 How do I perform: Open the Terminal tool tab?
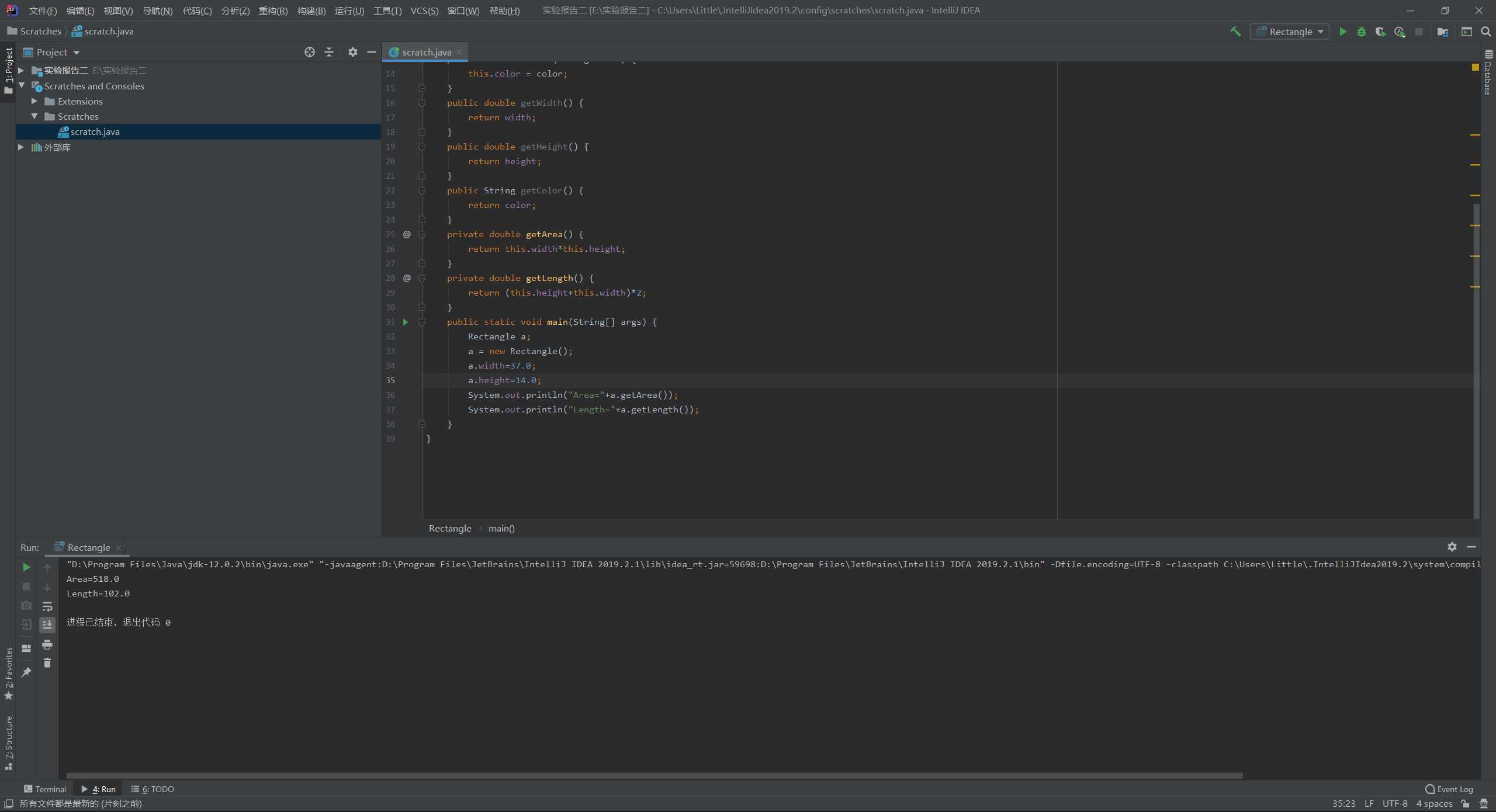pyautogui.click(x=45, y=789)
